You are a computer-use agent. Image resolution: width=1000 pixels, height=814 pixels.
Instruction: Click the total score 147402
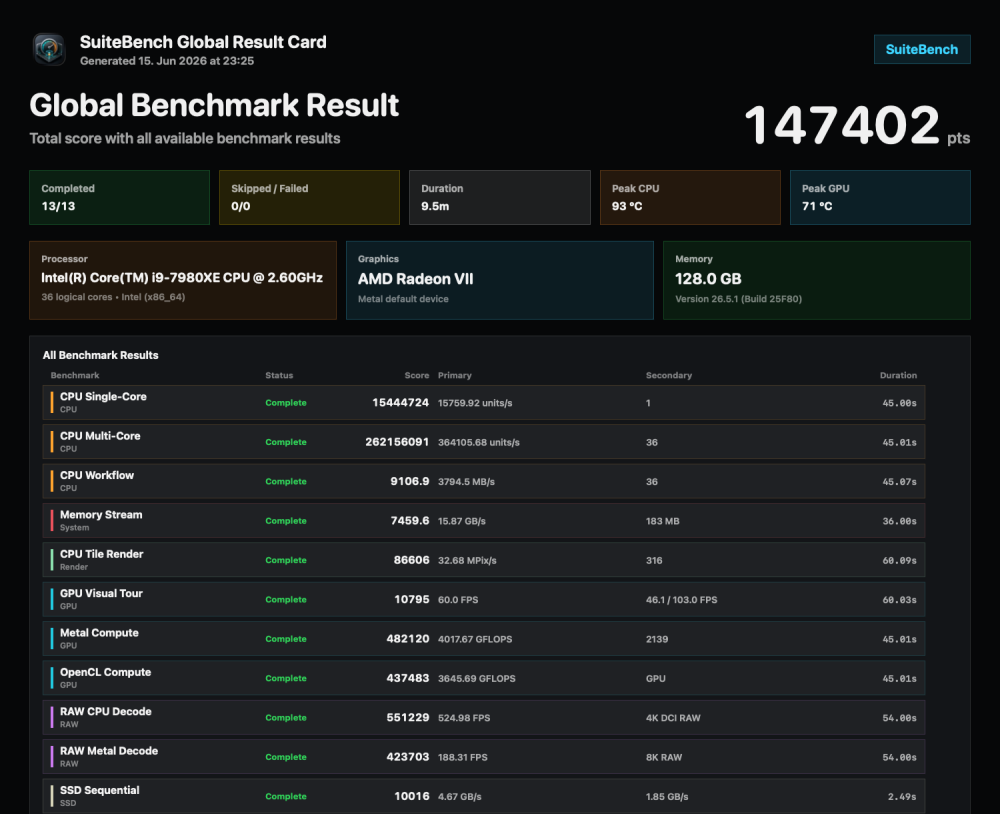(842, 125)
